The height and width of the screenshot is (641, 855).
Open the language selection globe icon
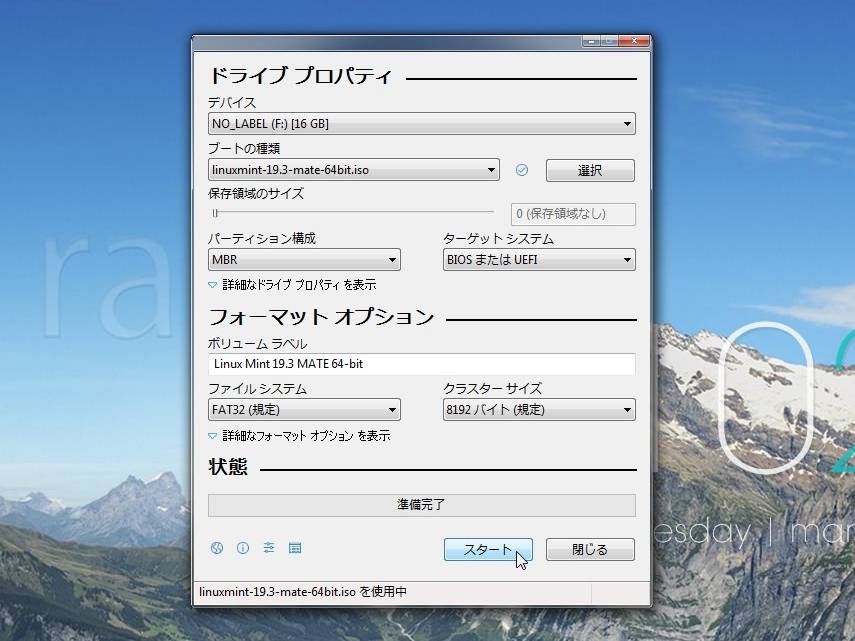(216, 548)
